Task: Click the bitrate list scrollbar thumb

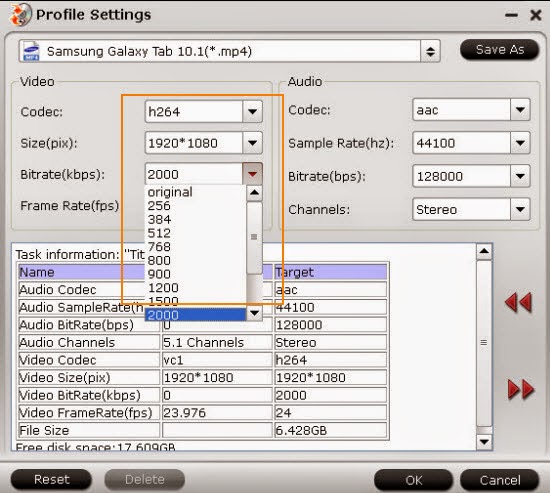Action: point(254,238)
